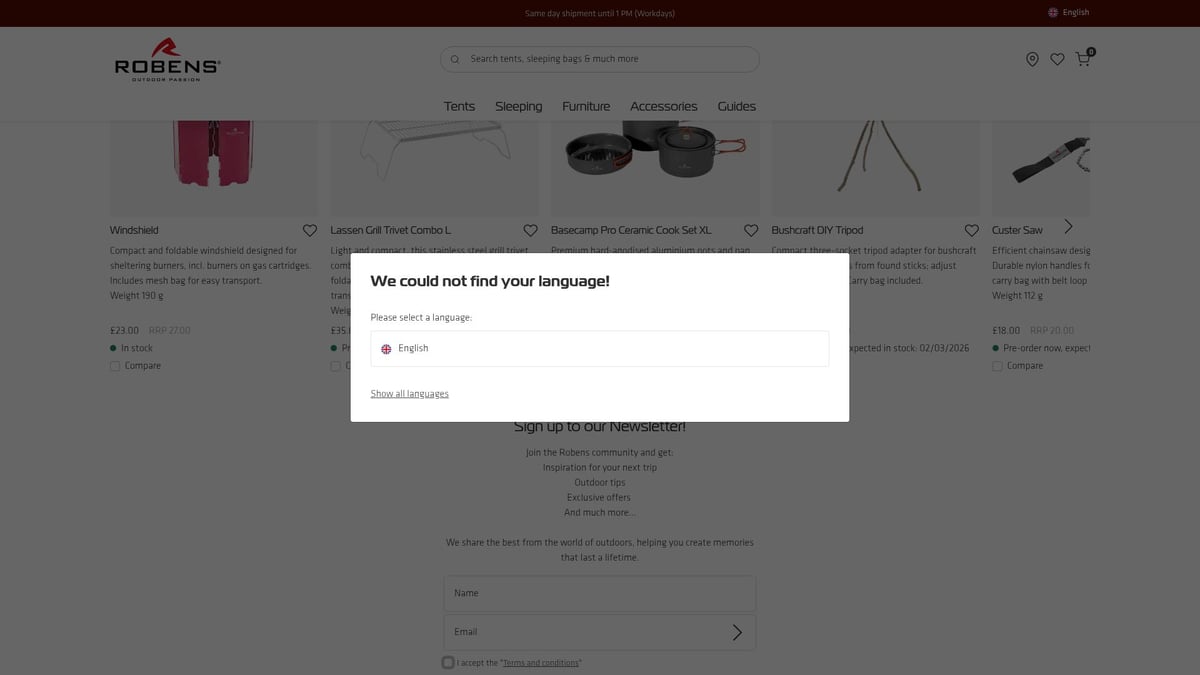Favorite the Basecamp Pro Ceramic Cook Set
The image size is (1200, 675).
pos(751,230)
